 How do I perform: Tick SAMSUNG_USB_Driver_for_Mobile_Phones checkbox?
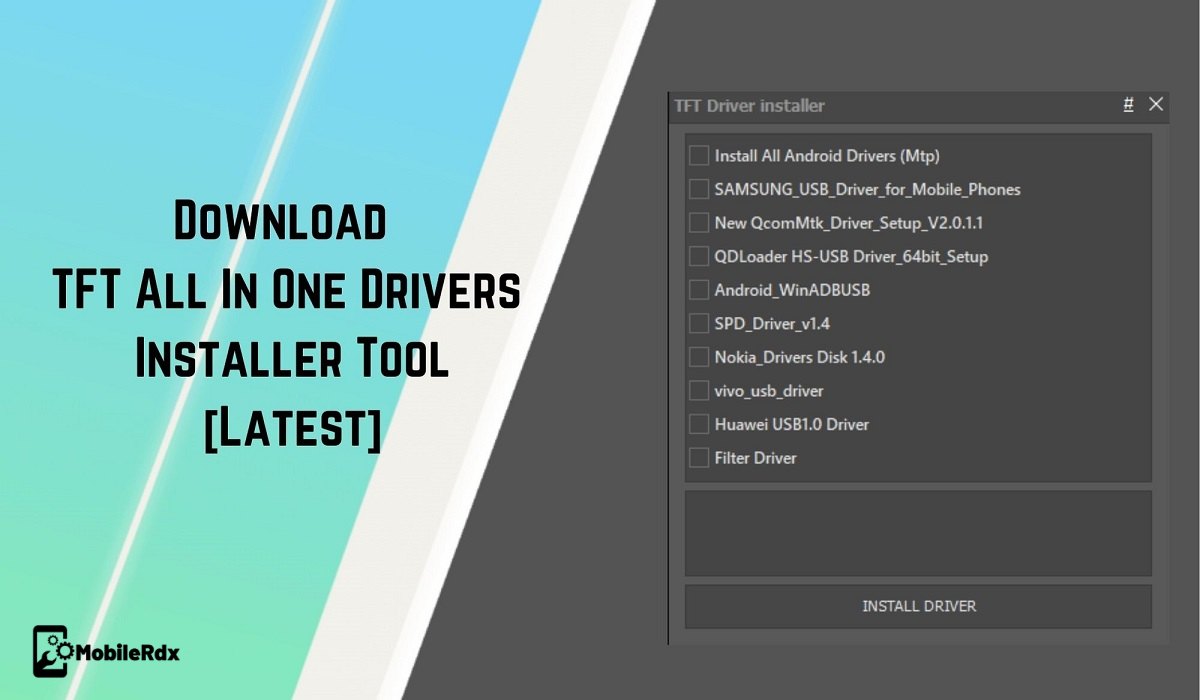click(x=698, y=189)
